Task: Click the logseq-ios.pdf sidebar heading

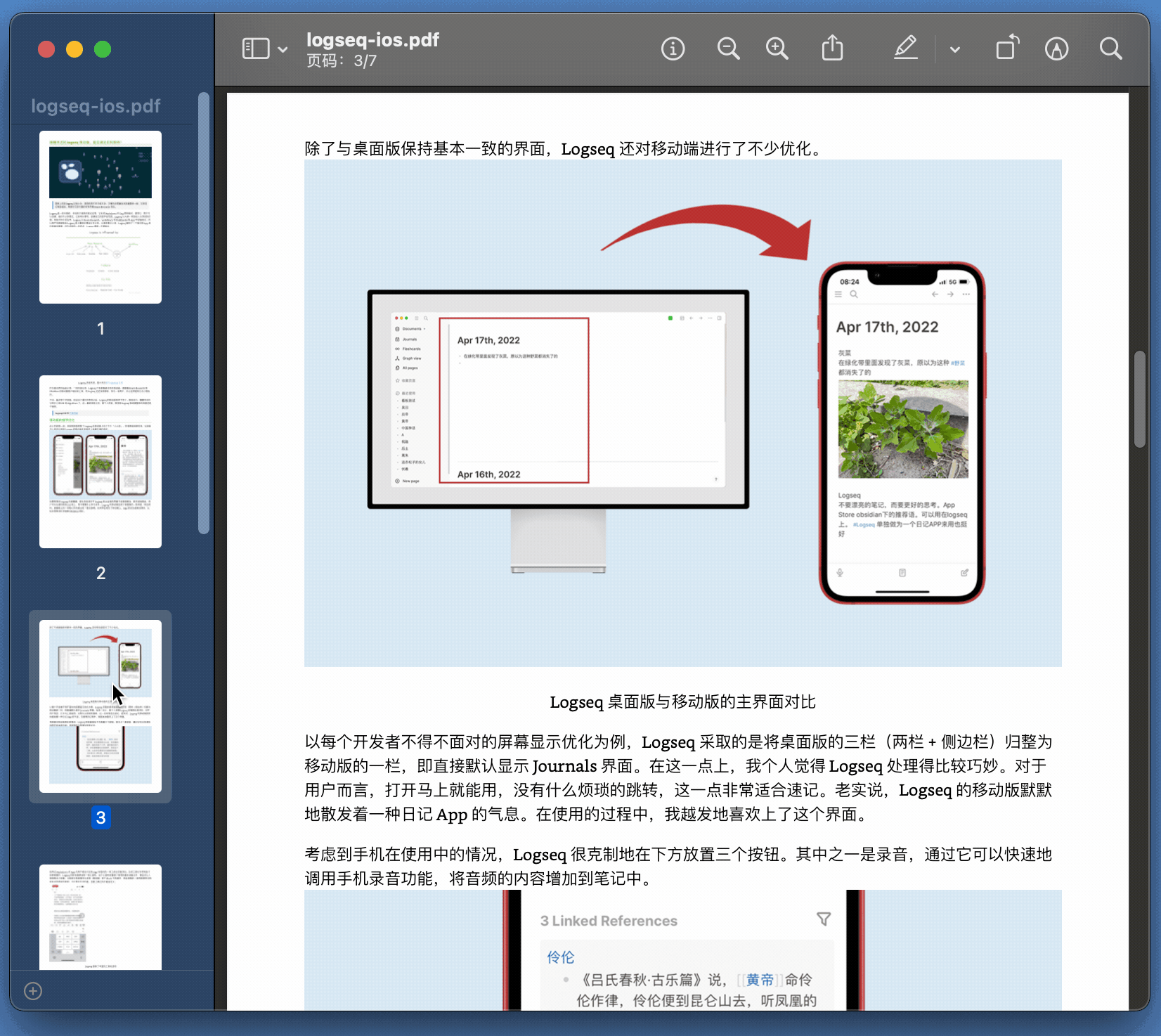Action: point(96,106)
